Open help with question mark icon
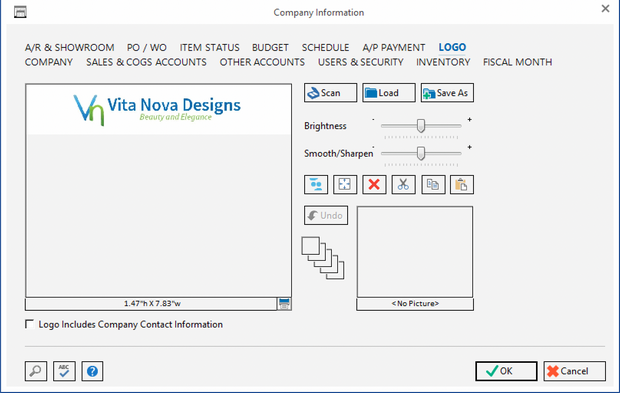 (x=92, y=371)
